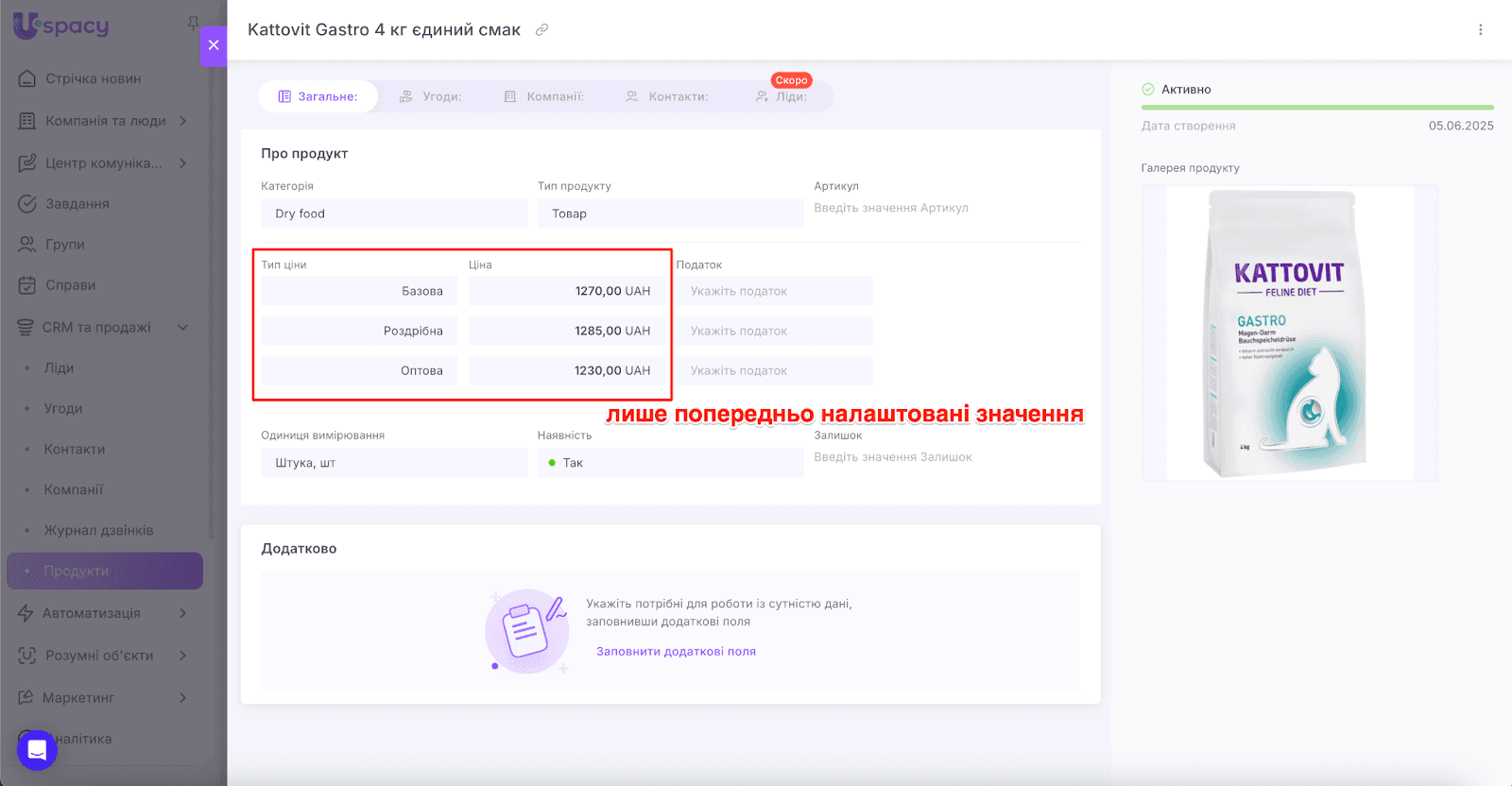Open the chat support bubble
The height and width of the screenshot is (786, 1512).
[37, 750]
